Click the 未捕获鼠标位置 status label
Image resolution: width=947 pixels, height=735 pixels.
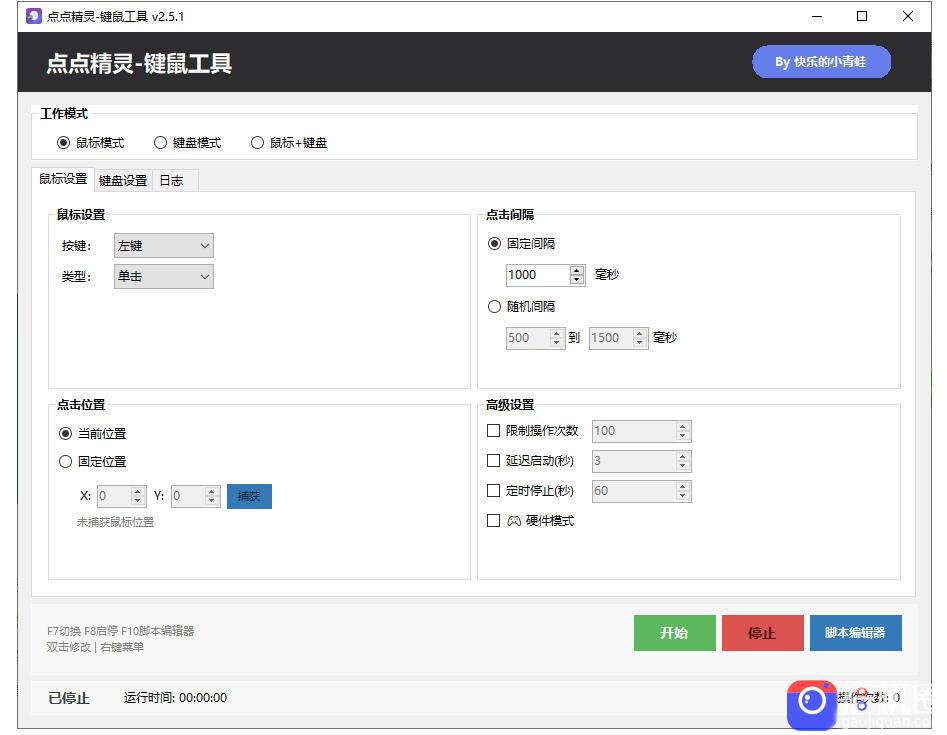pyautogui.click(x=115, y=522)
